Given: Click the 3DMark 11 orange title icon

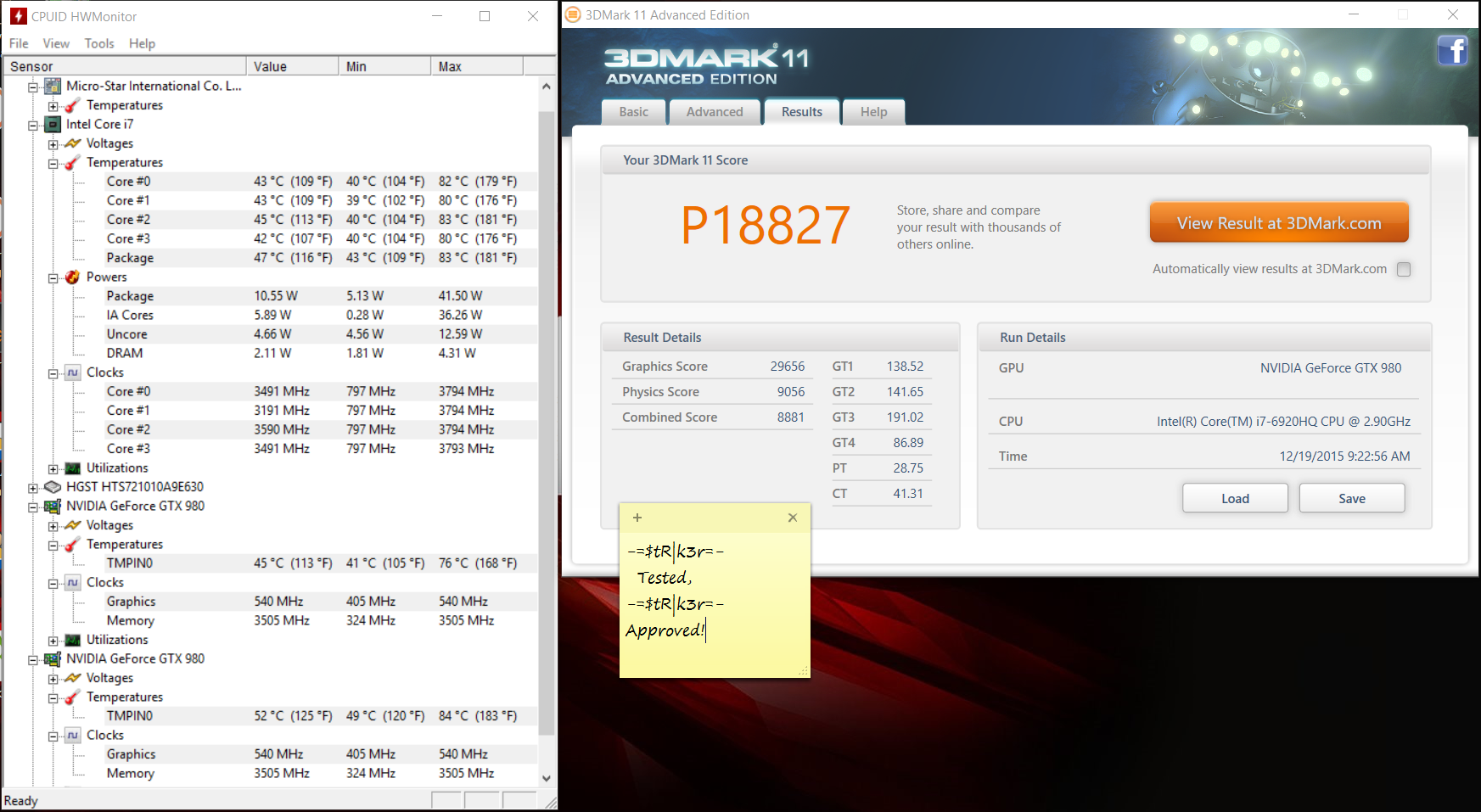Looking at the screenshot, I should coord(573,14).
